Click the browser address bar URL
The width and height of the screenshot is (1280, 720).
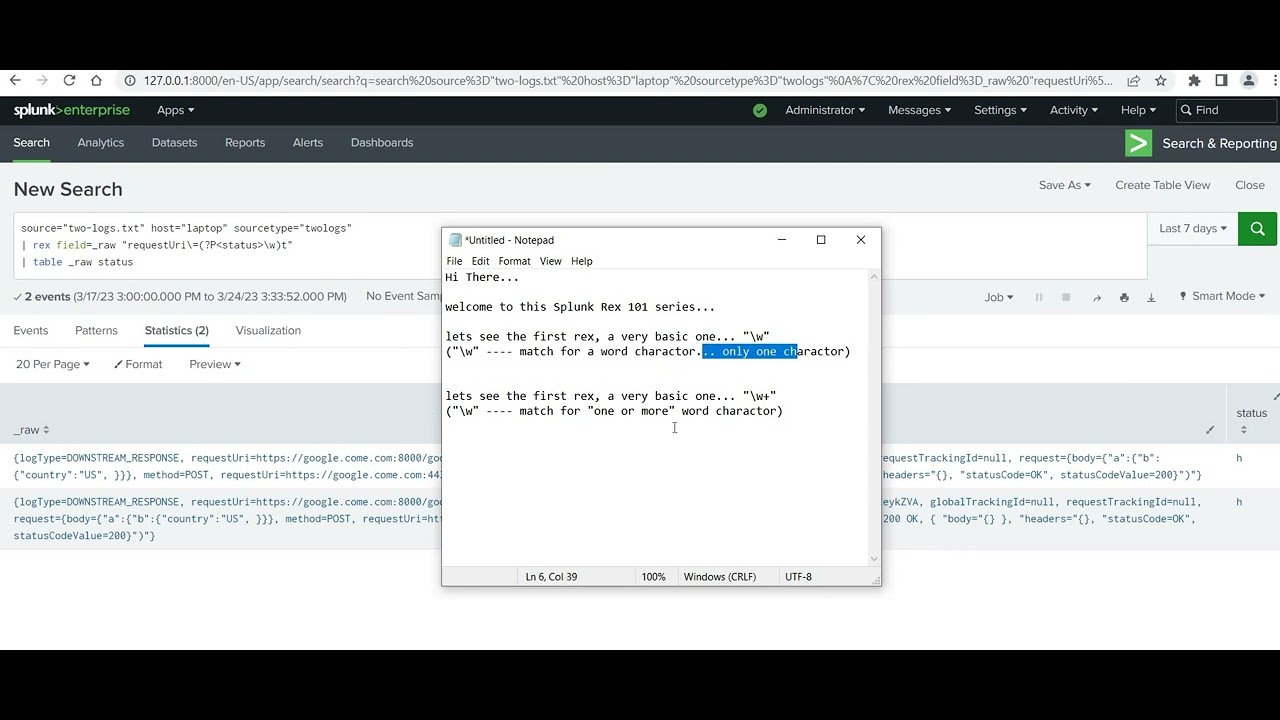628,81
